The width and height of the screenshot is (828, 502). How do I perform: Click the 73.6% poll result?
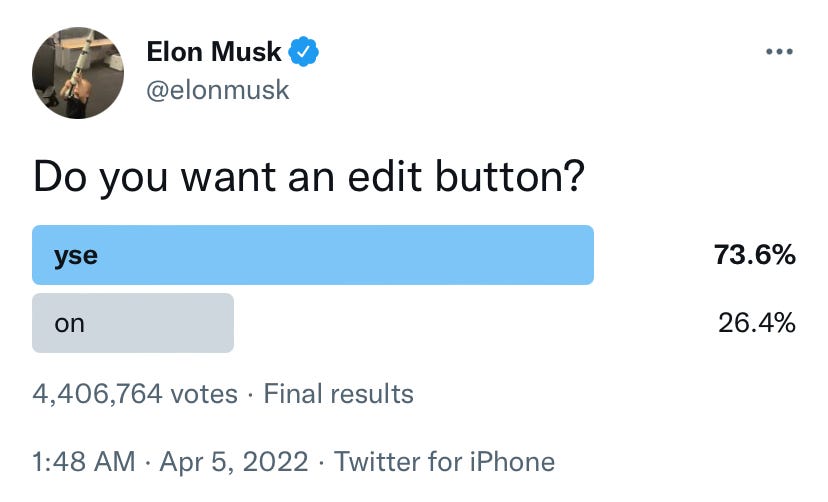tap(755, 255)
